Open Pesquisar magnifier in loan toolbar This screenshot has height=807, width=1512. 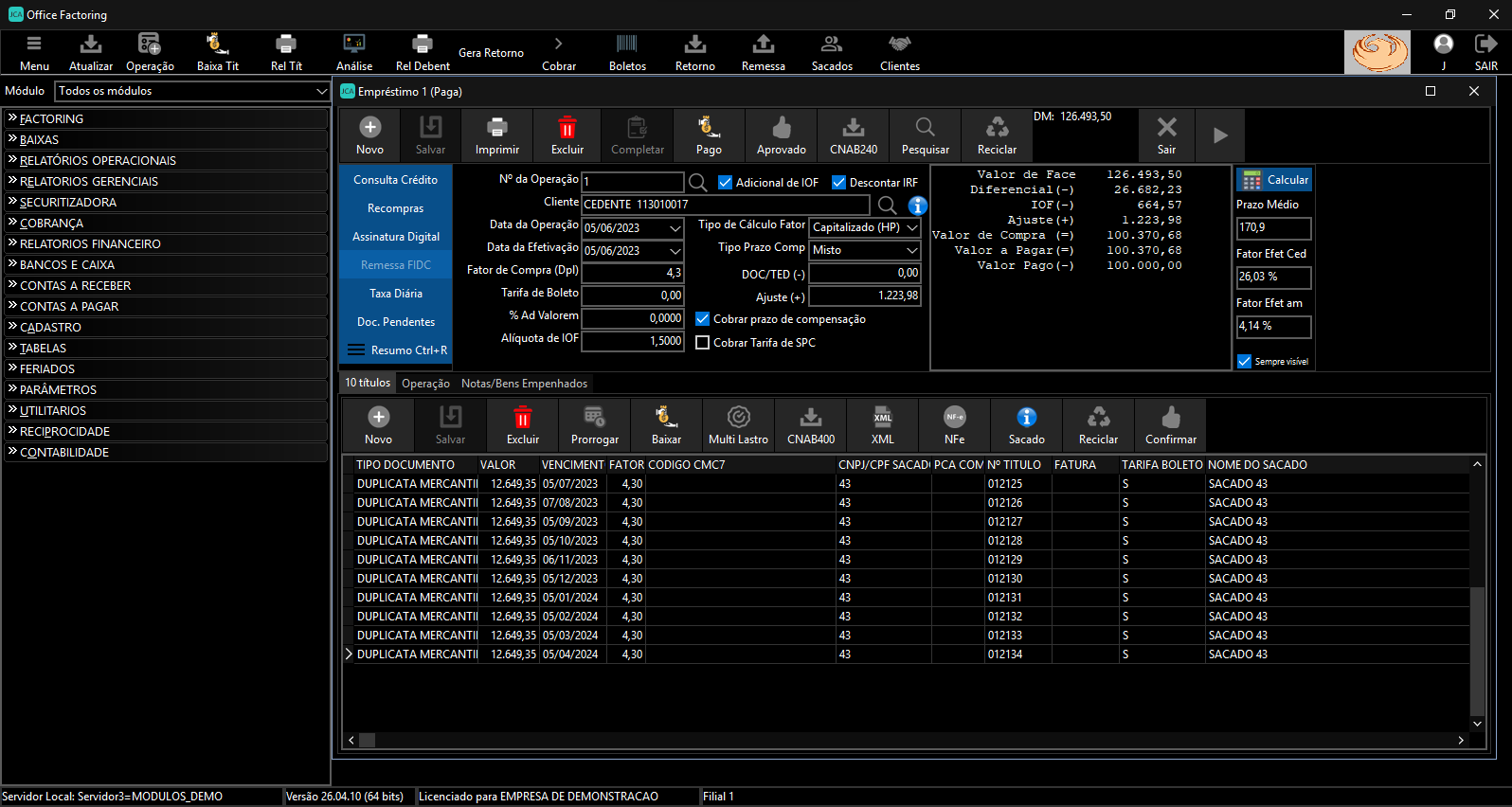click(925, 128)
